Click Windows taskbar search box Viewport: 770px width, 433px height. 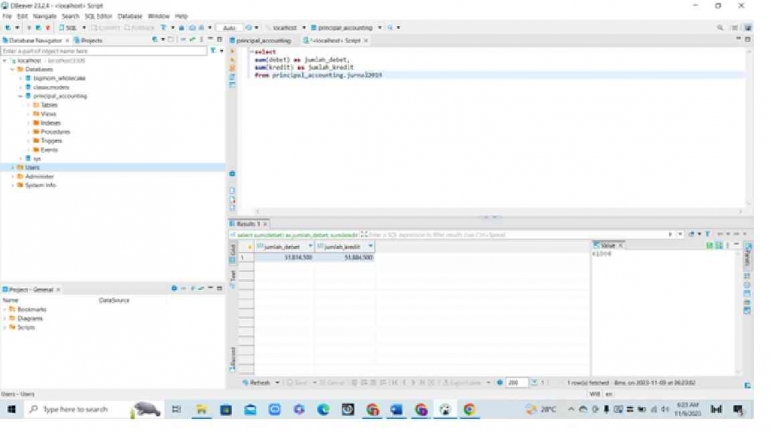tap(93, 409)
